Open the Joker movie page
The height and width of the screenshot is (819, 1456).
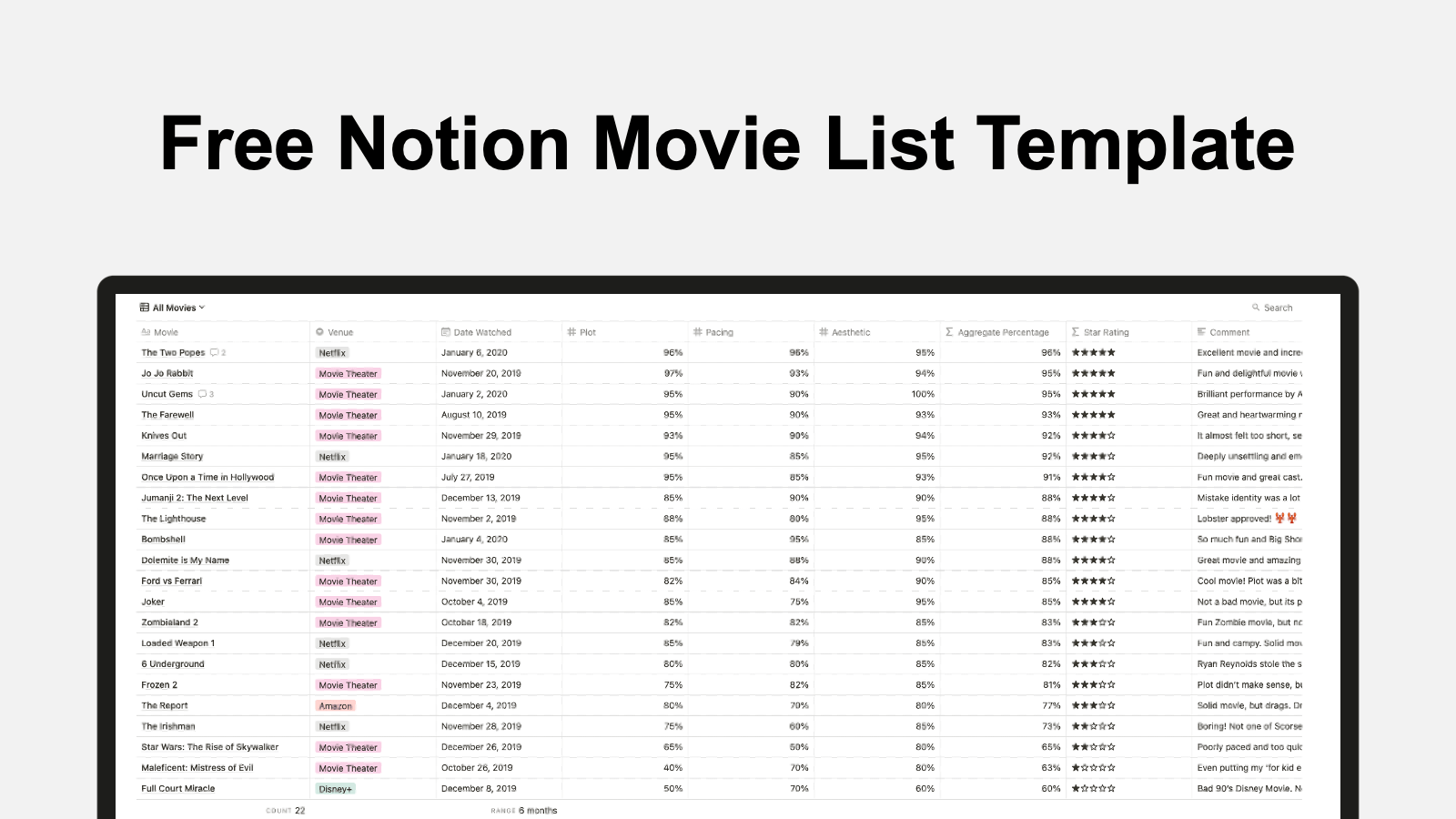point(153,602)
